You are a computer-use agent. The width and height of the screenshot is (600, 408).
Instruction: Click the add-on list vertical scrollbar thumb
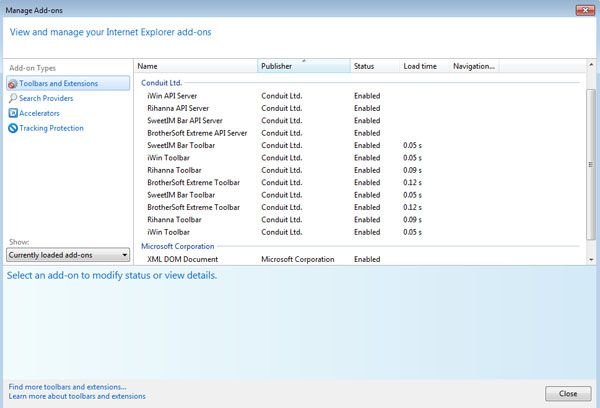pyautogui.click(x=591, y=165)
